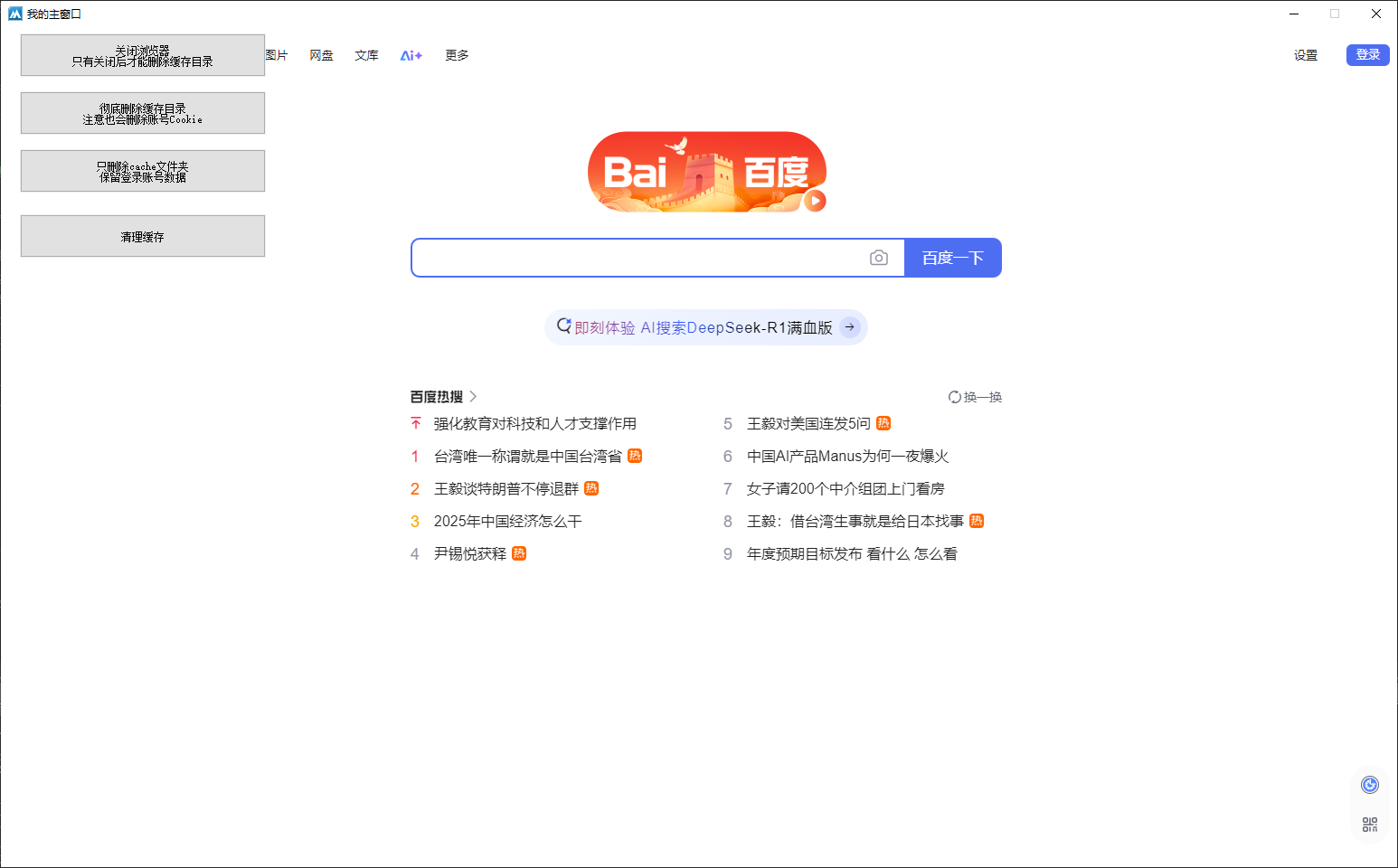The height and width of the screenshot is (868, 1398).
Task: Click the arrow icon on the DeepSeek banner
Action: [850, 327]
